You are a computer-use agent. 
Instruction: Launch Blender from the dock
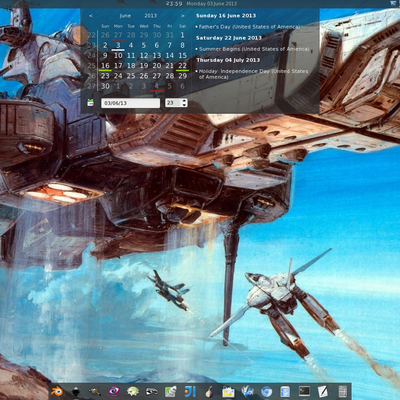click(x=57, y=391)
